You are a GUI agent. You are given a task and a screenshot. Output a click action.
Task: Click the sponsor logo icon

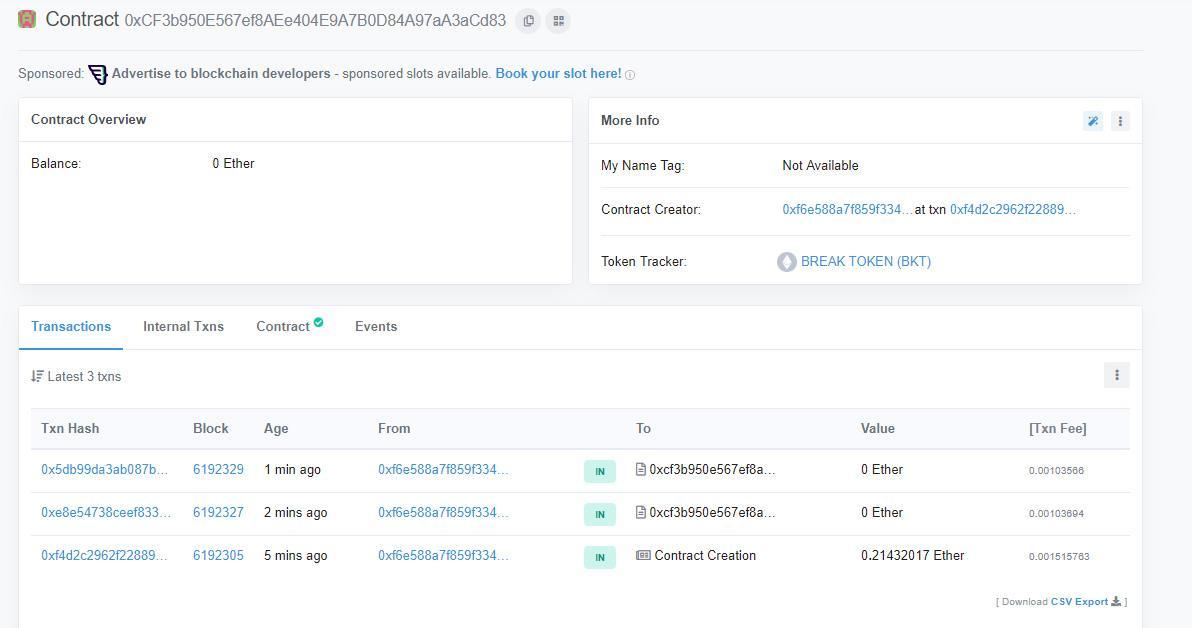pos(98,75)
